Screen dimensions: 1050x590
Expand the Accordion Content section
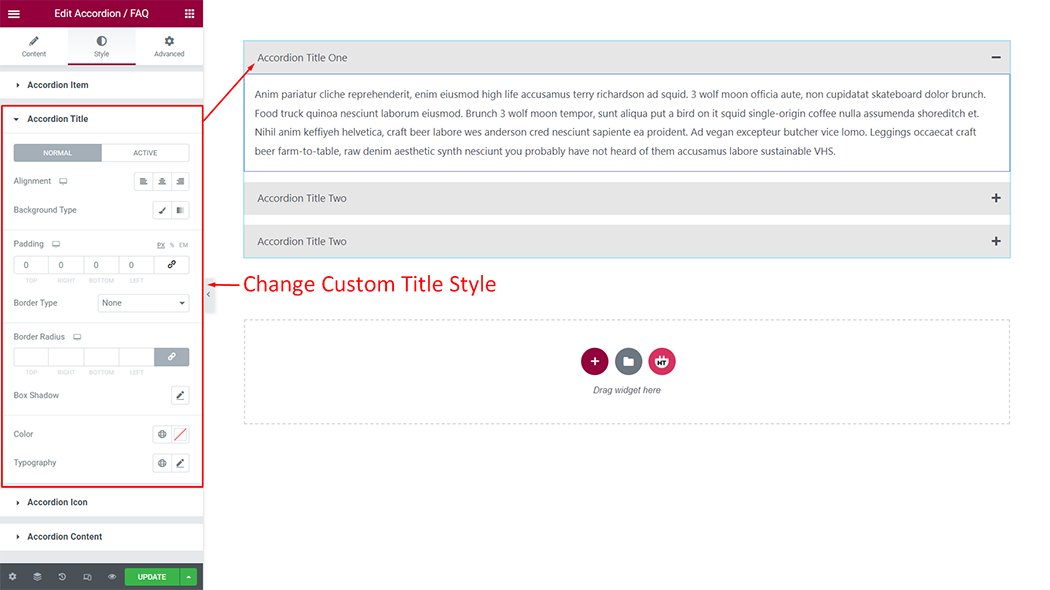[x=64, y=537]
